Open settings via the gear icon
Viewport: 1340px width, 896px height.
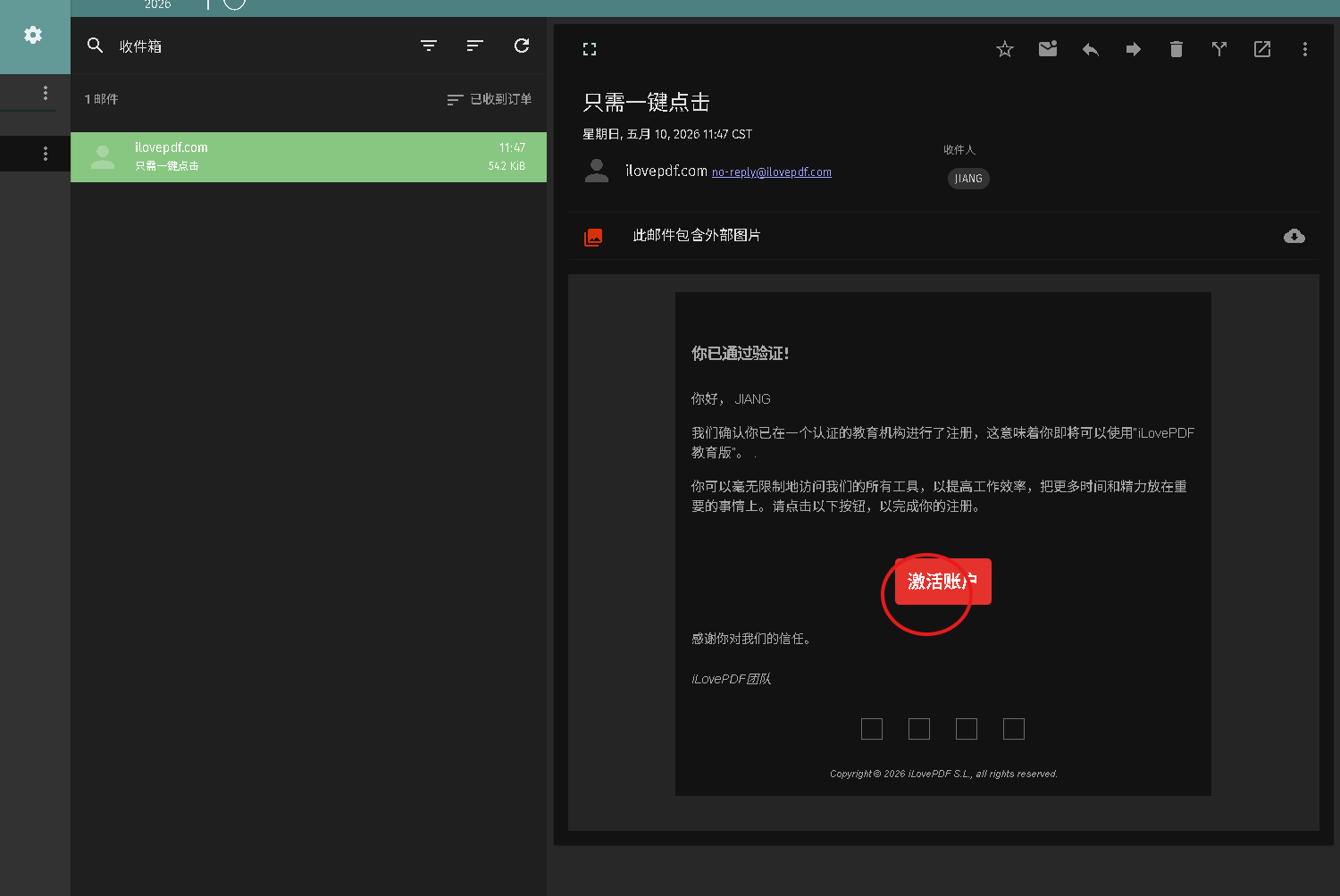[x=33, y=35]
